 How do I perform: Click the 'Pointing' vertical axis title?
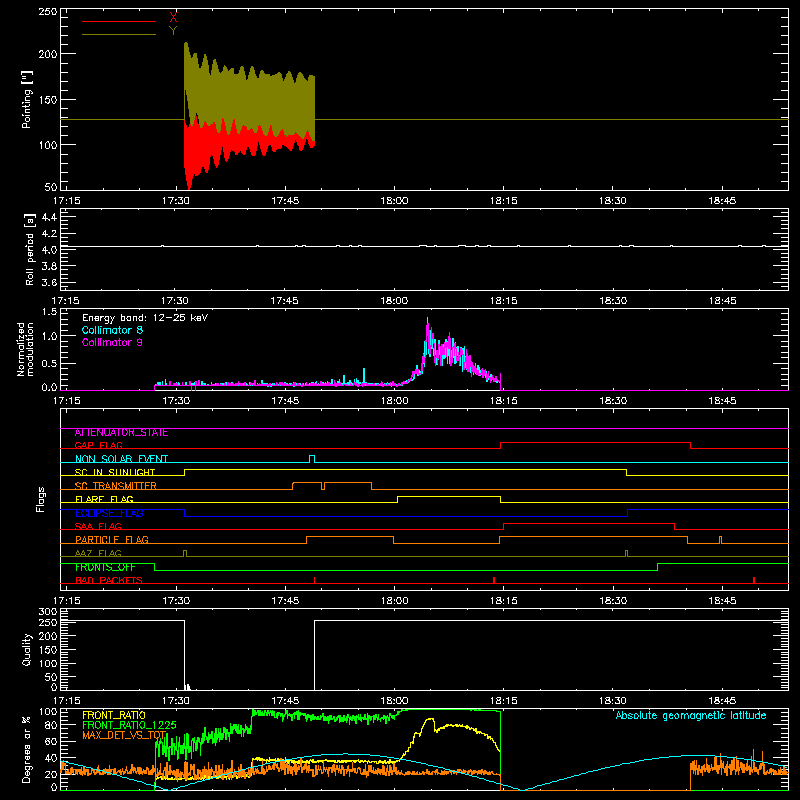coord(27,99)
